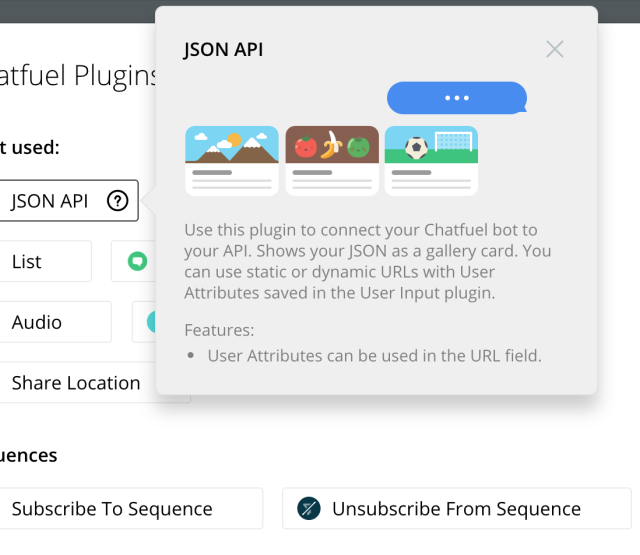Add the List plugin
640x555 pixels.
pyautogui.click(x=45, y=261)
